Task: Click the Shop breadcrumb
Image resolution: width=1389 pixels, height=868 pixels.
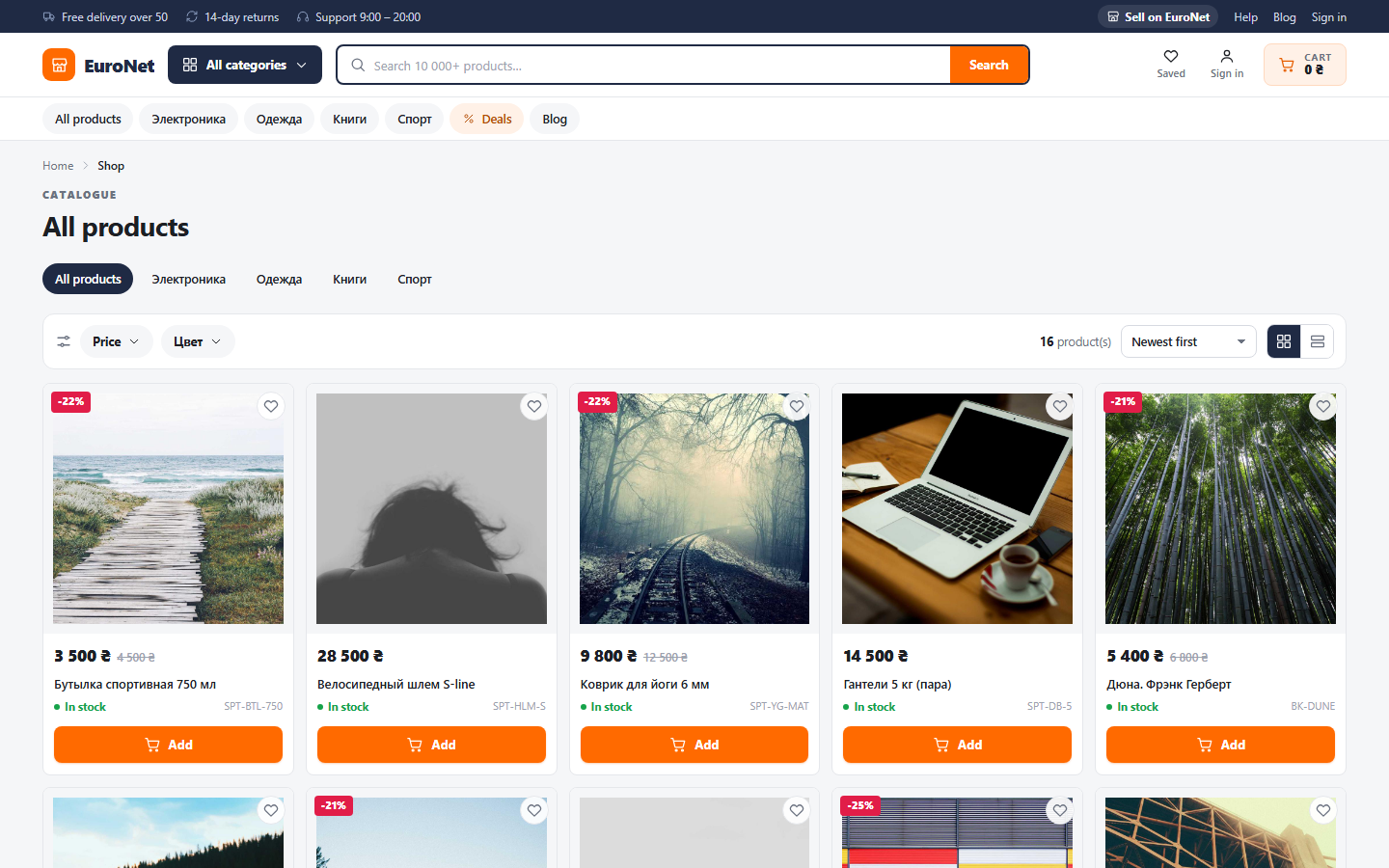Action: (111, 166)
